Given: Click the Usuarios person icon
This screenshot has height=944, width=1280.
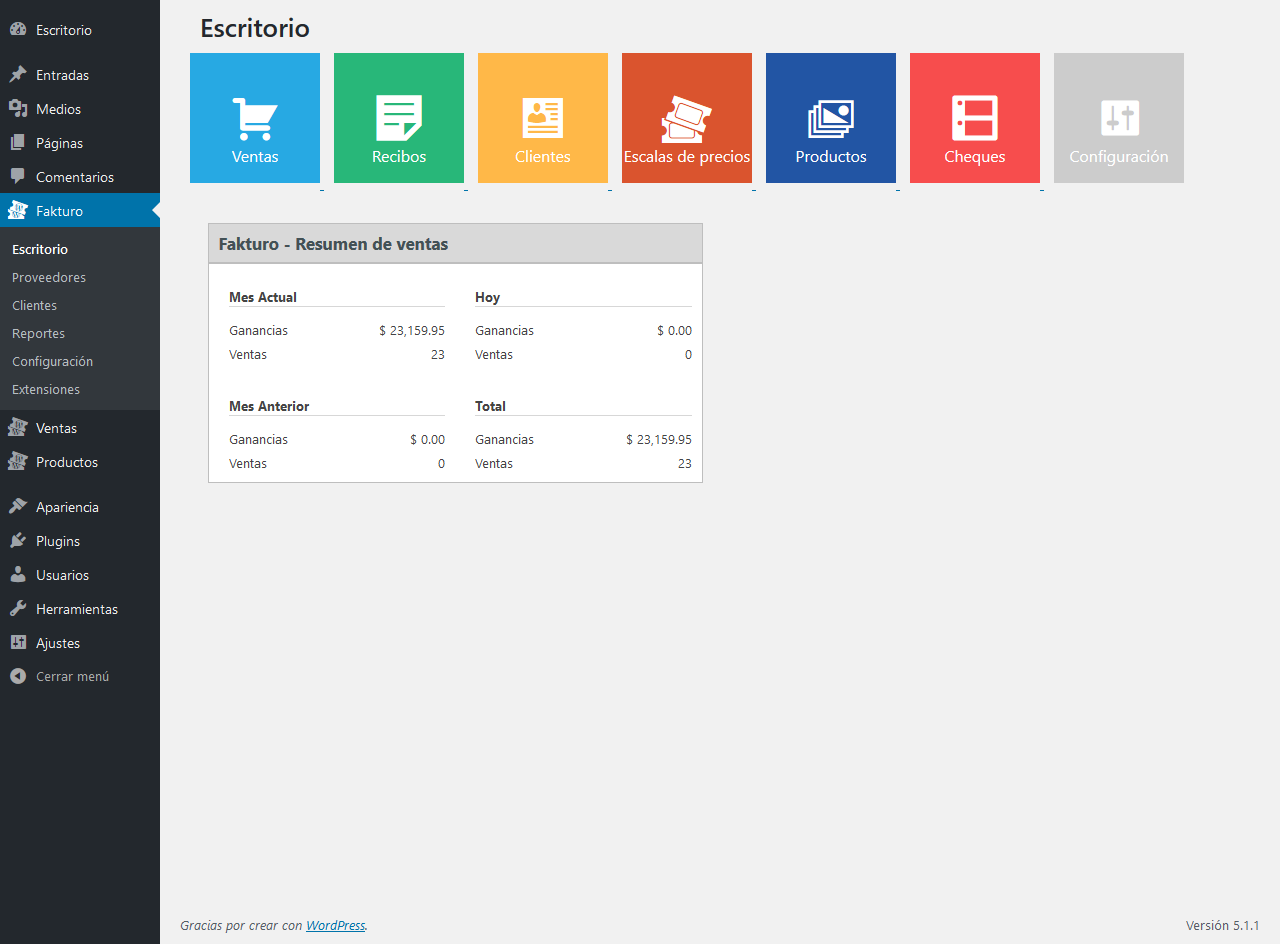Looking at the screenshot, I should pos(18,575).
